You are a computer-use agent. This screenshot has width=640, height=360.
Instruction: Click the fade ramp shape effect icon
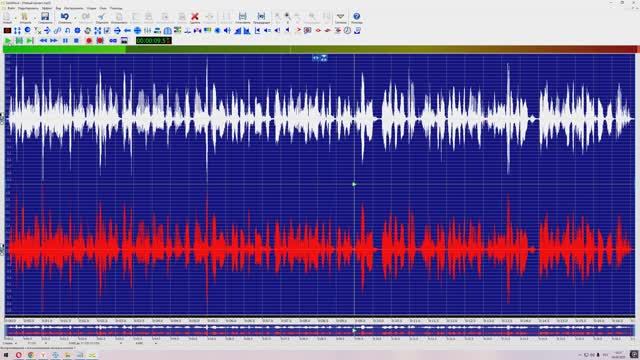point(238,31)
